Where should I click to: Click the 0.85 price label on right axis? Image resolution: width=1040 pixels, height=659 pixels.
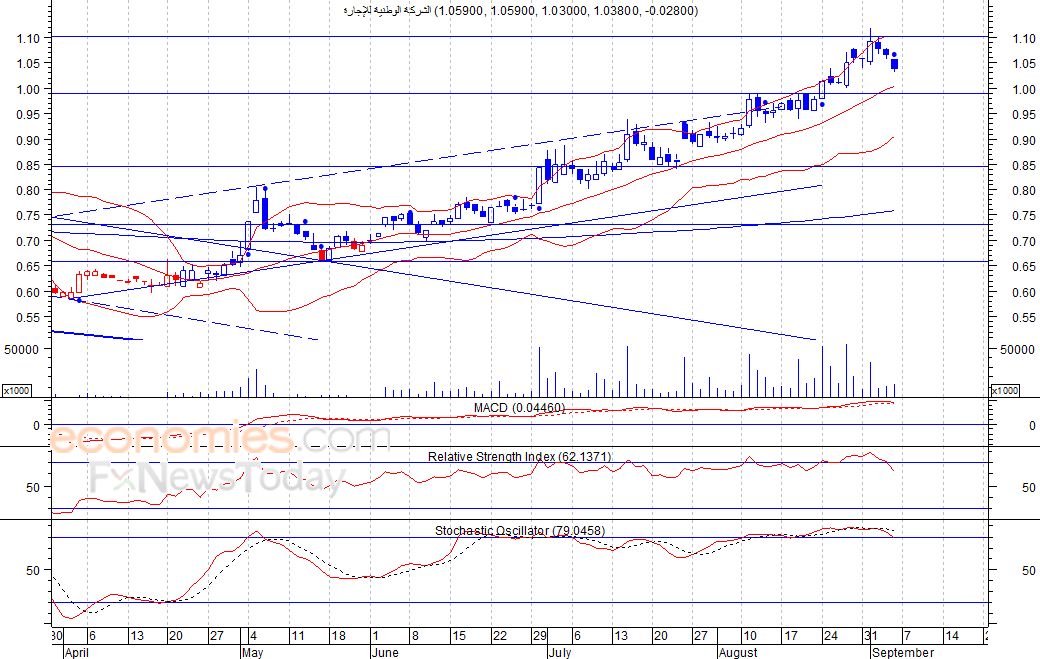(1024, 166)
